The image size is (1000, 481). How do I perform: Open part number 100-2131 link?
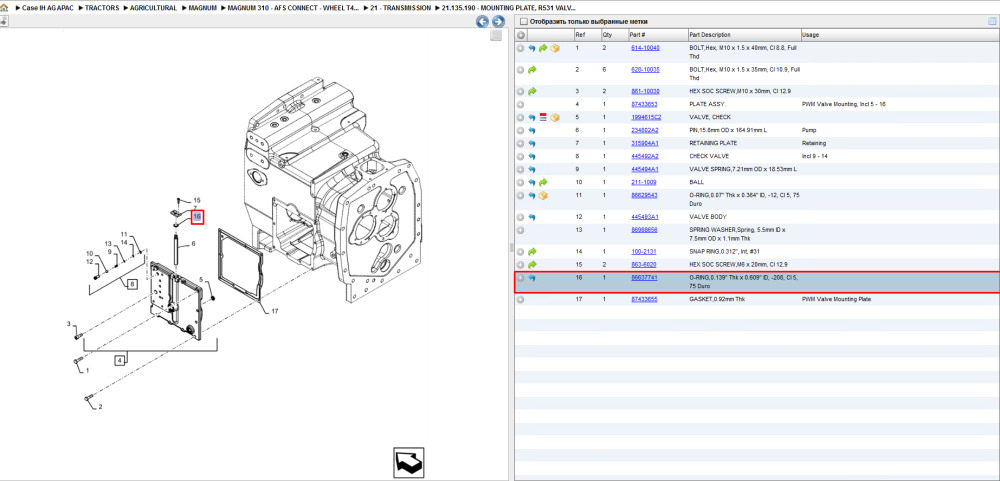click(x=643, y=252)
